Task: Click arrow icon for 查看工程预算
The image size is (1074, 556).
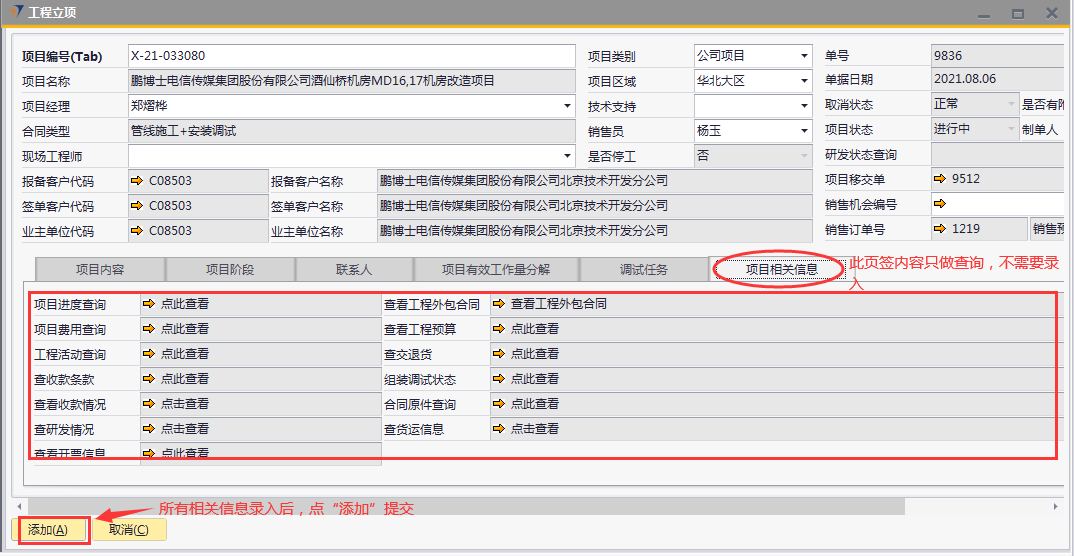Action: tap(499, 329)
